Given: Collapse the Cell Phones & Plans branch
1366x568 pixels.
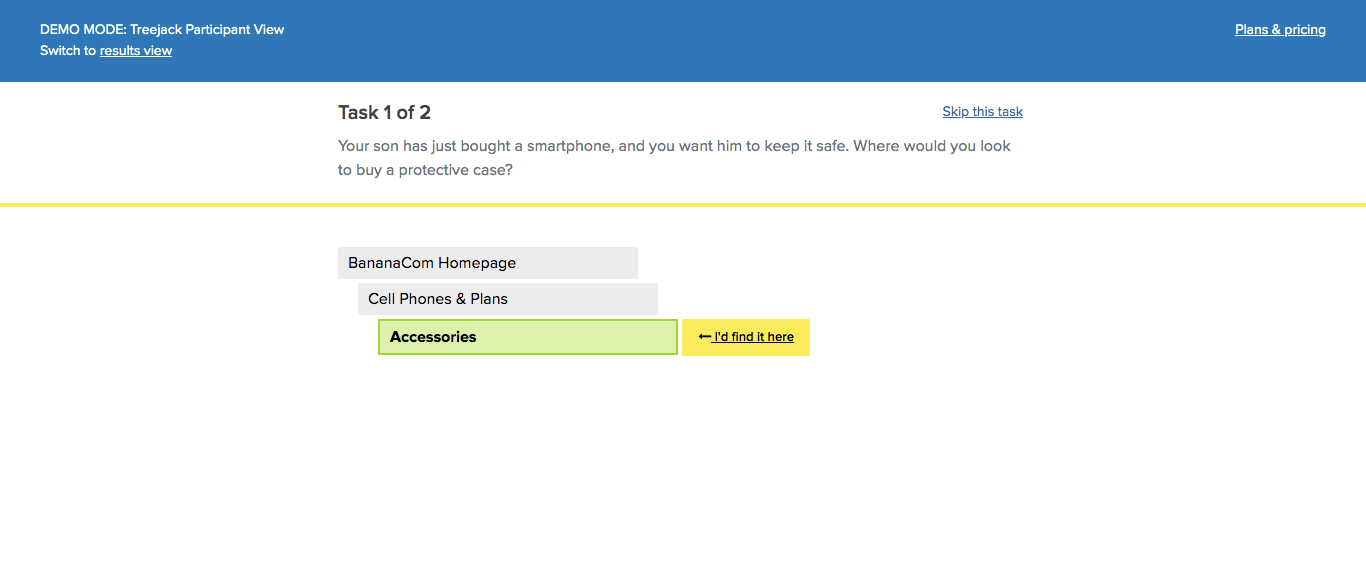Looking at the screenshot, I should [508, 299].
